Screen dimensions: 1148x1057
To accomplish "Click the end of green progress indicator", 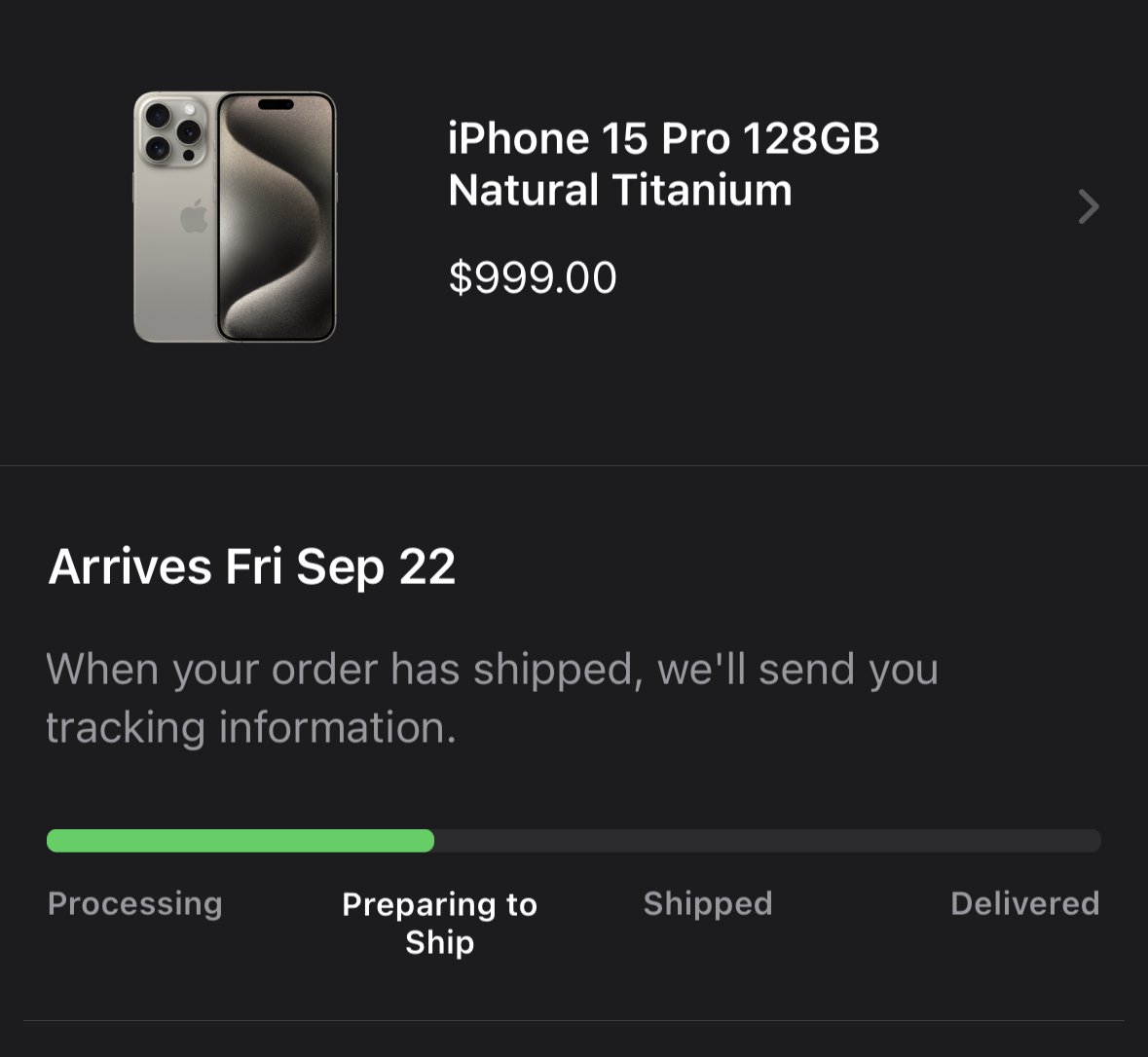I will click(426, 840).
